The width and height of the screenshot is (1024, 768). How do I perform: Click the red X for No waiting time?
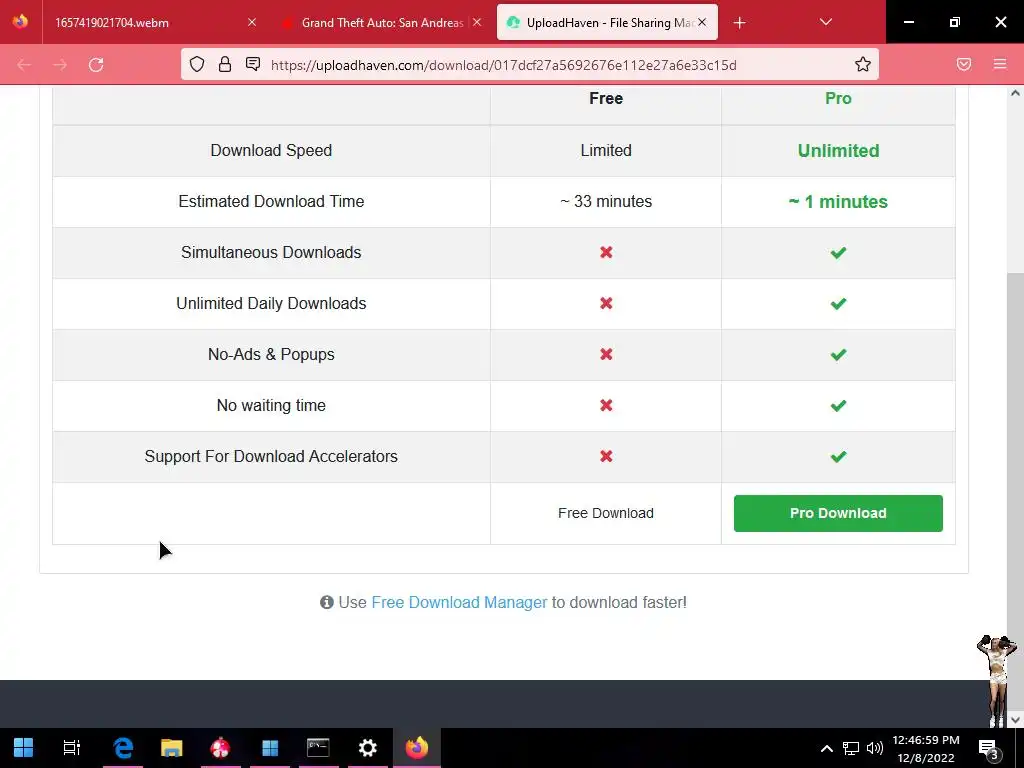606,405
